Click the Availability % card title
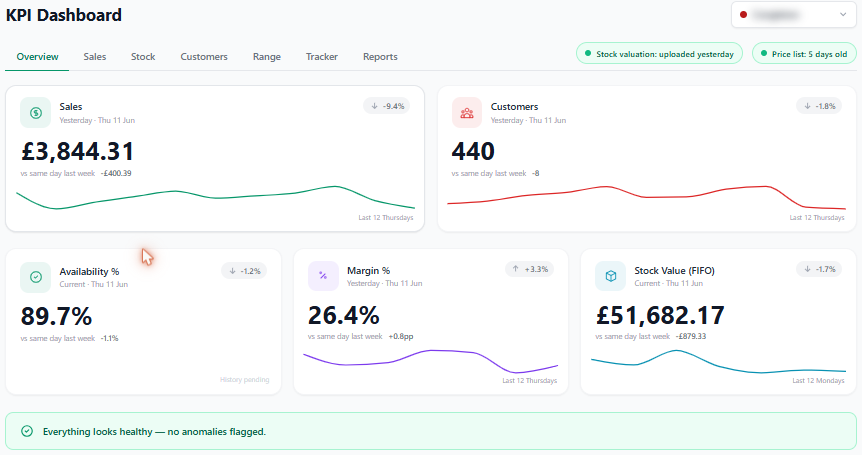The height and width of the screenshot is (455, 862). (89, 271)
